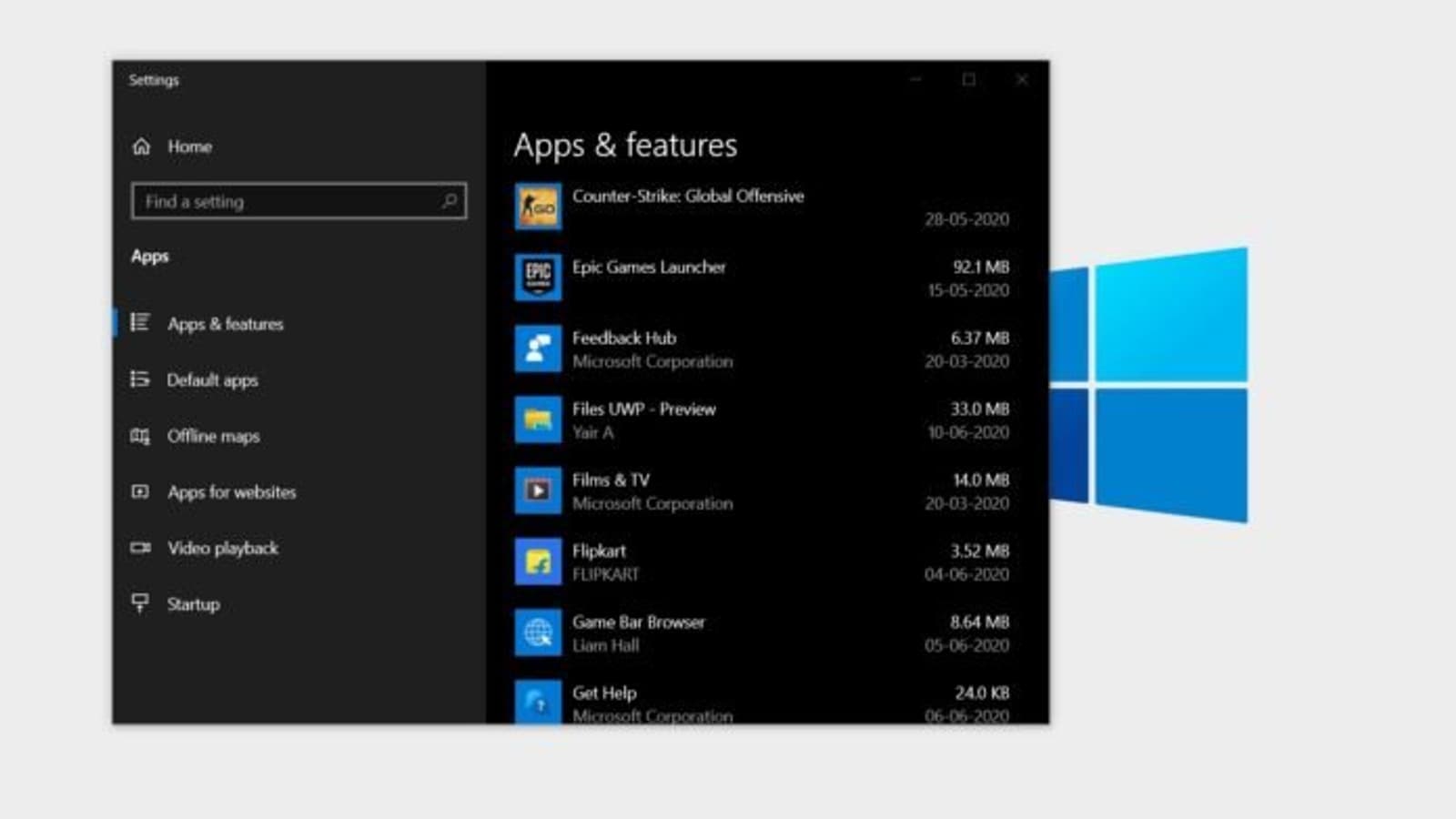Click the Counter-Strike: Global Offensive app icon
1456x819 pixels.
538,207
